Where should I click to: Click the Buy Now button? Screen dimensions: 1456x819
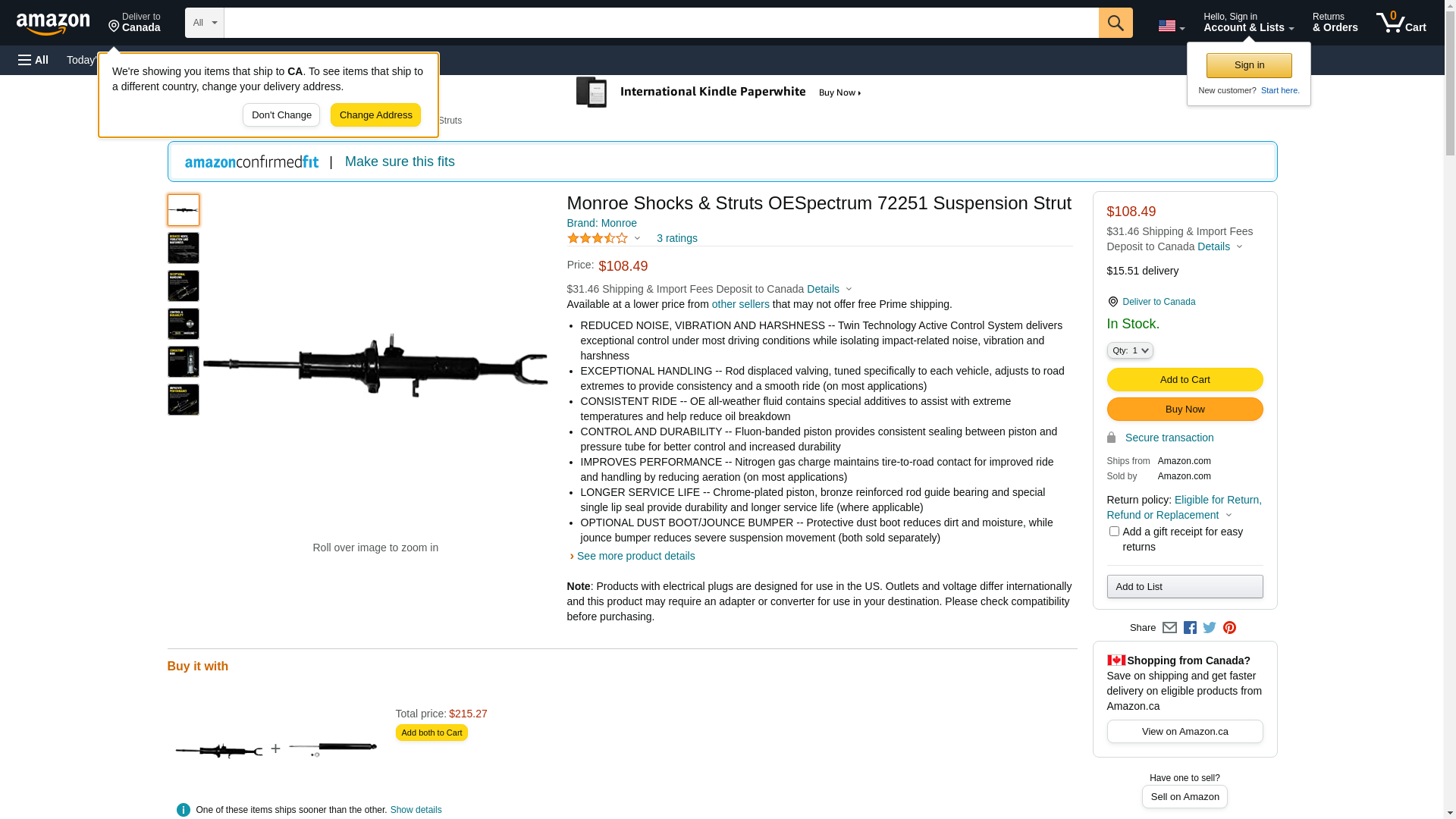click(1185, 409)
